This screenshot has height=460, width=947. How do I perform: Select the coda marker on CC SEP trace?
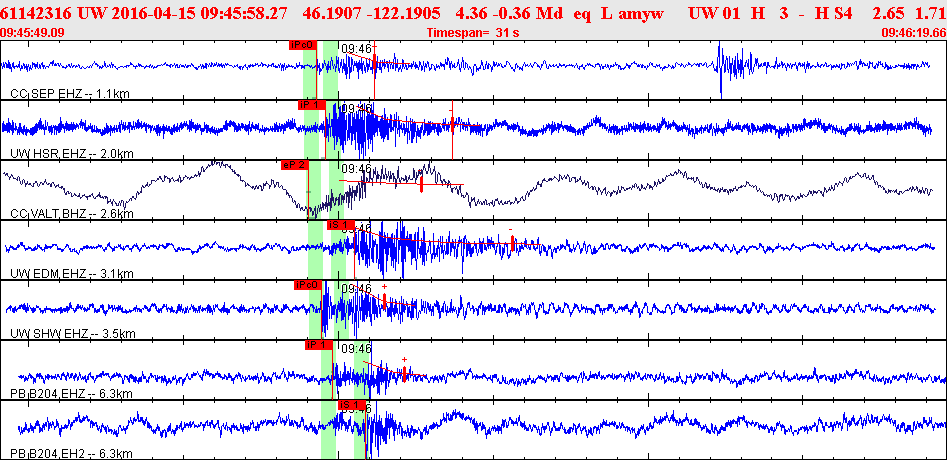tap(374, 62)
